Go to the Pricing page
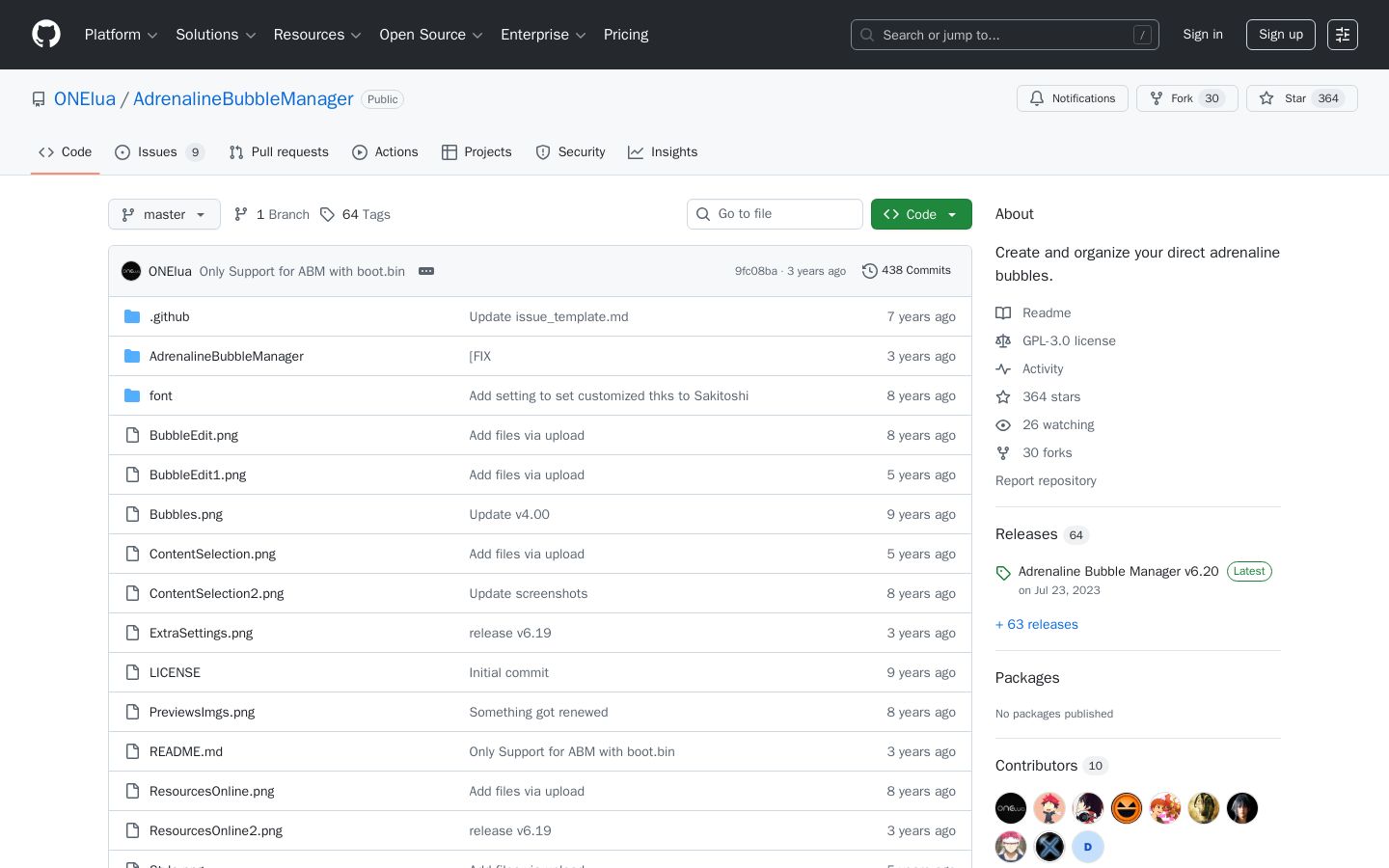The height and width of the screenshot is (868, 1389). [x=626, y=35]
